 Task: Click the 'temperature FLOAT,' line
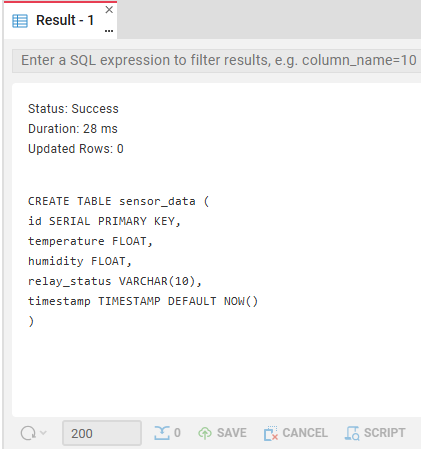coord(90,241)
